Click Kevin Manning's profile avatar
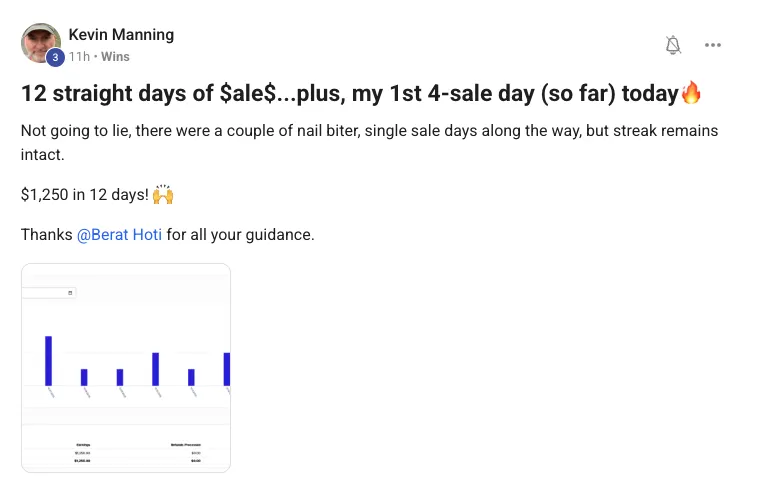Image resolution: width=760 pixels, height=482 pixels. [40, 43]
